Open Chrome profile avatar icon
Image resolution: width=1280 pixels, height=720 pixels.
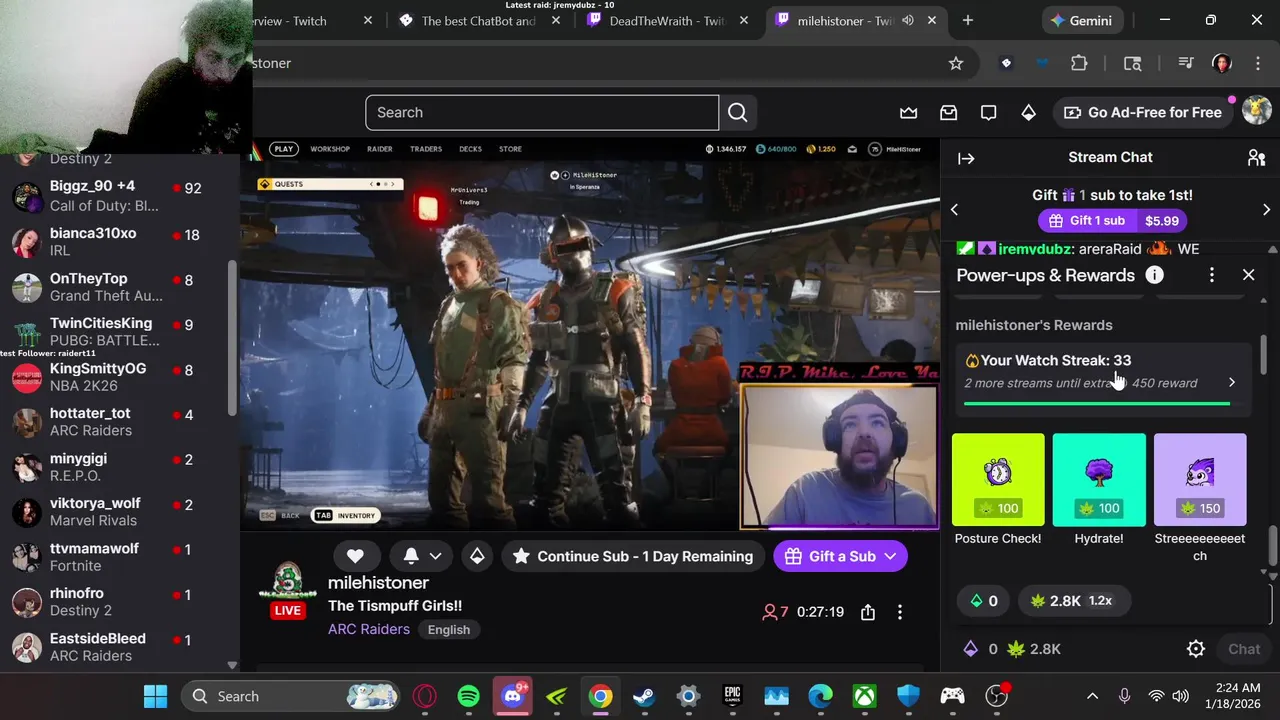(x=1222, y=63)
